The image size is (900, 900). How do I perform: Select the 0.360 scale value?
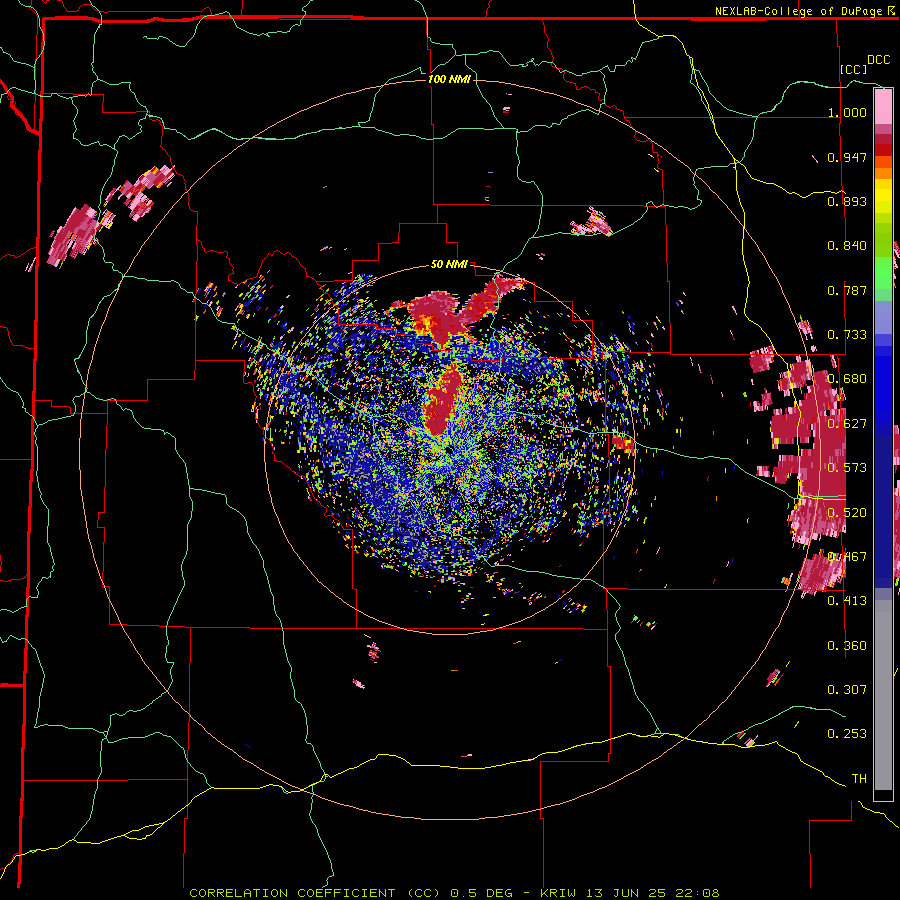pyautogui.click(x=847, y=646)
